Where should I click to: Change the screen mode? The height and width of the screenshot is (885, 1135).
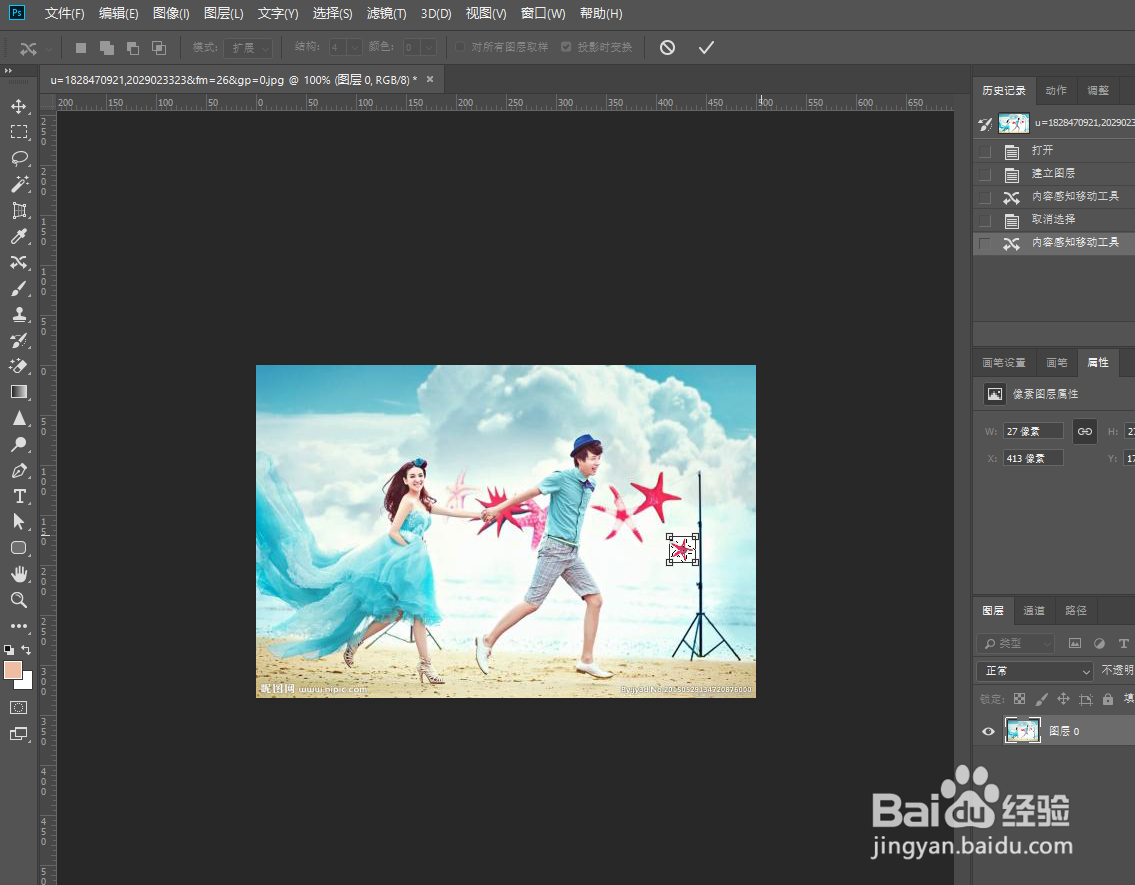(x=19, y=734)
